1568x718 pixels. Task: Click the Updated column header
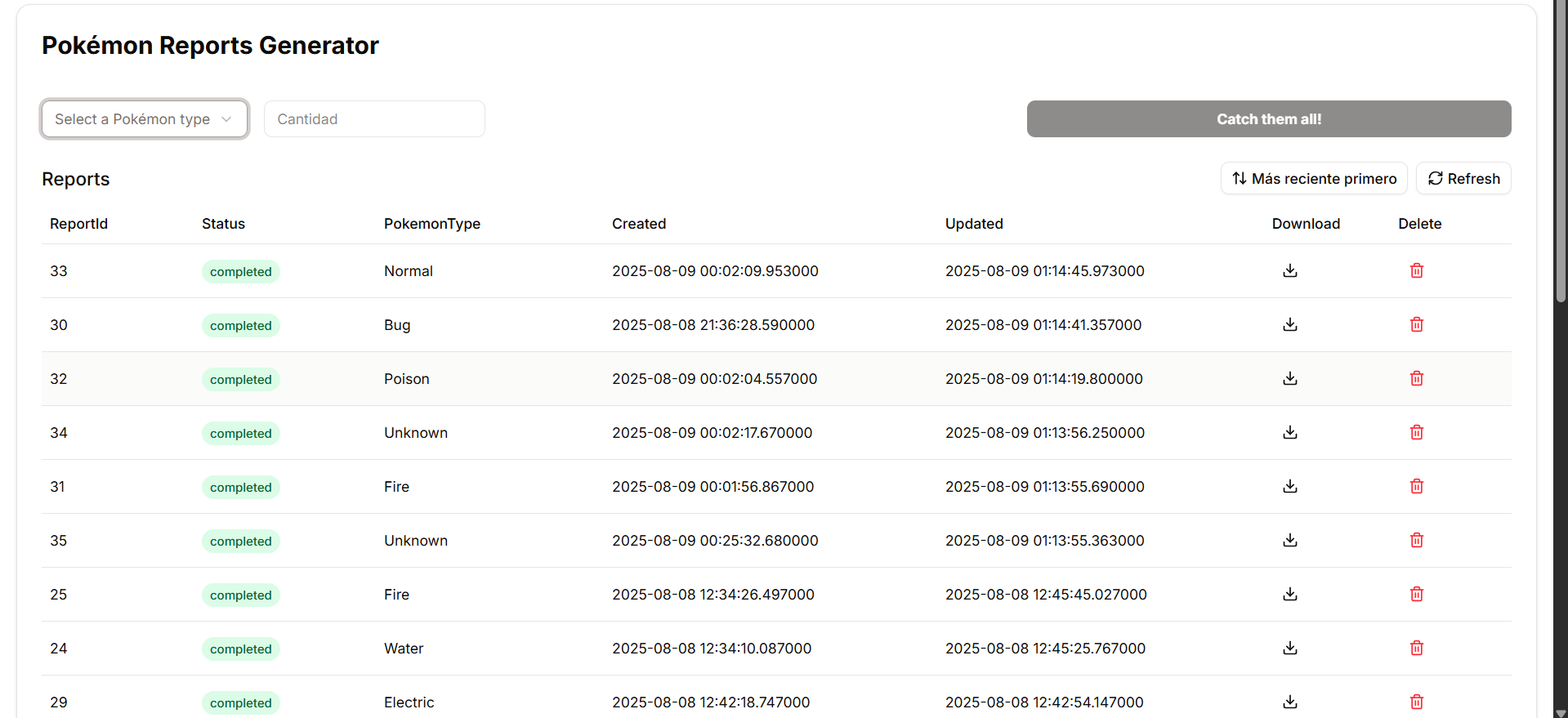[974, 224]
